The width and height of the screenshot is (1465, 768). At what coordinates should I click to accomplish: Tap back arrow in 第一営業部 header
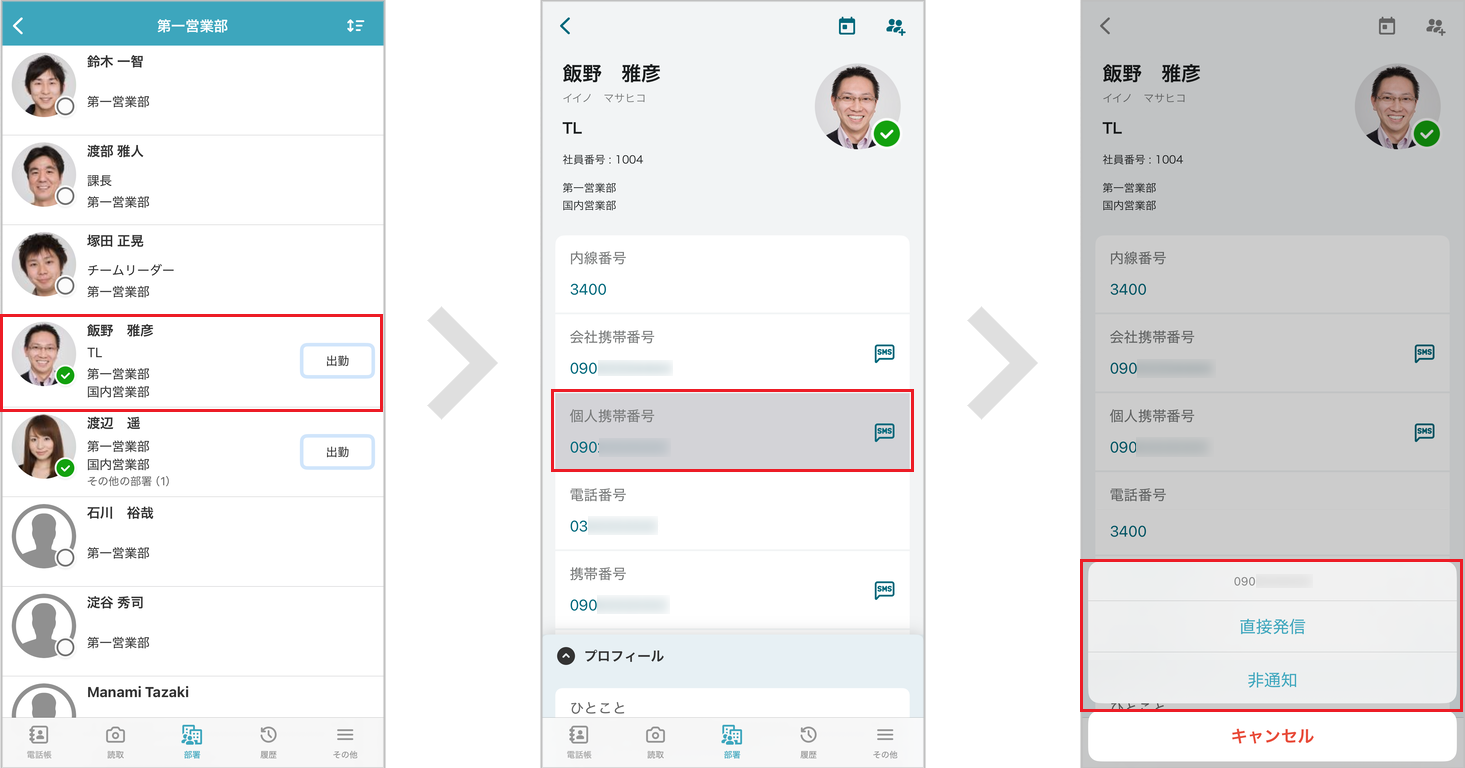click(x=19, y=26)
